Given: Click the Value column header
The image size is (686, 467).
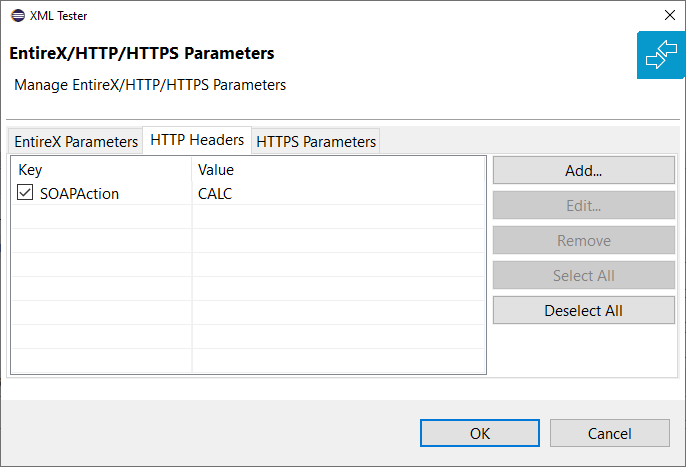Looking at the screenshot, I should pyautogui.click(x=339, y=169).
